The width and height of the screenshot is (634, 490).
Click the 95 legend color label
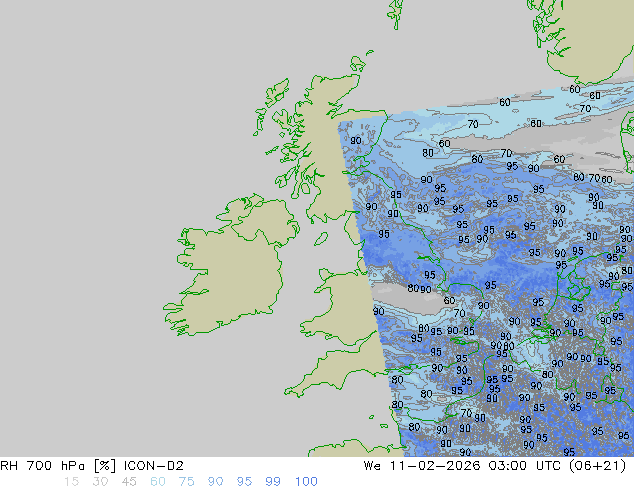pyautogui.click(x=244, y=482)
